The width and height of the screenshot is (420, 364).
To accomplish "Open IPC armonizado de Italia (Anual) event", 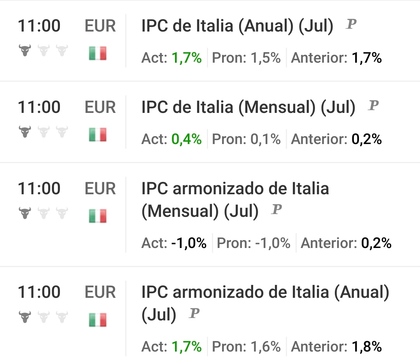I will 265,303.
